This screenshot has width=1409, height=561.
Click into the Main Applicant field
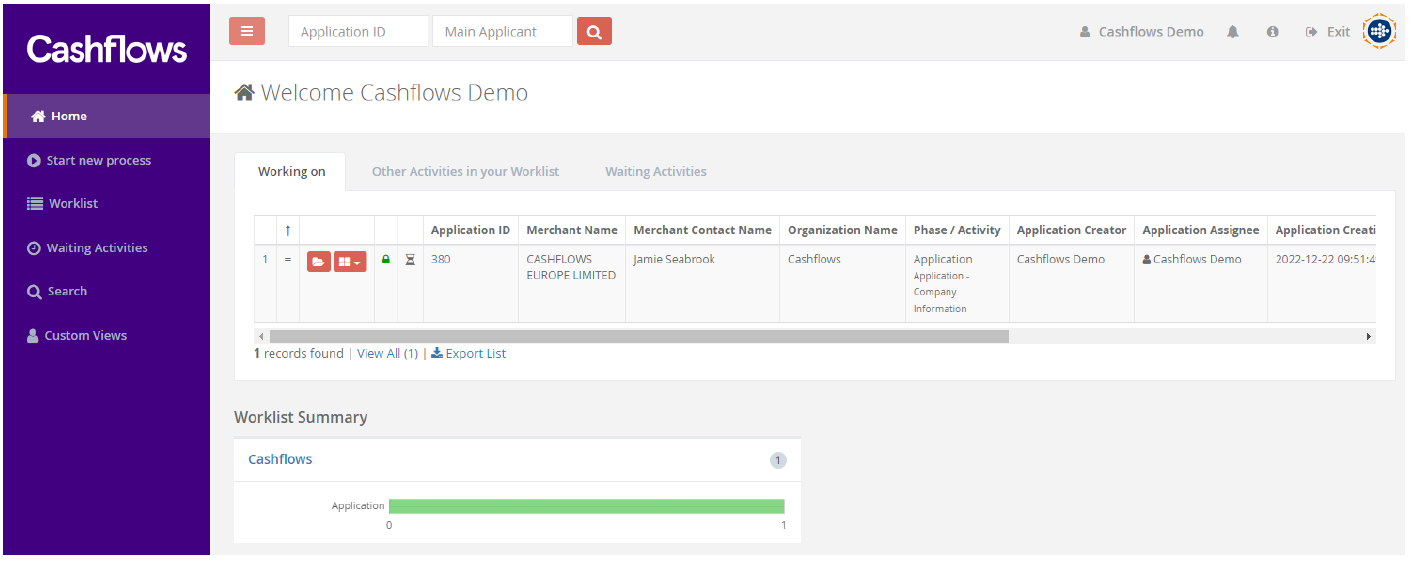[502, 31]
